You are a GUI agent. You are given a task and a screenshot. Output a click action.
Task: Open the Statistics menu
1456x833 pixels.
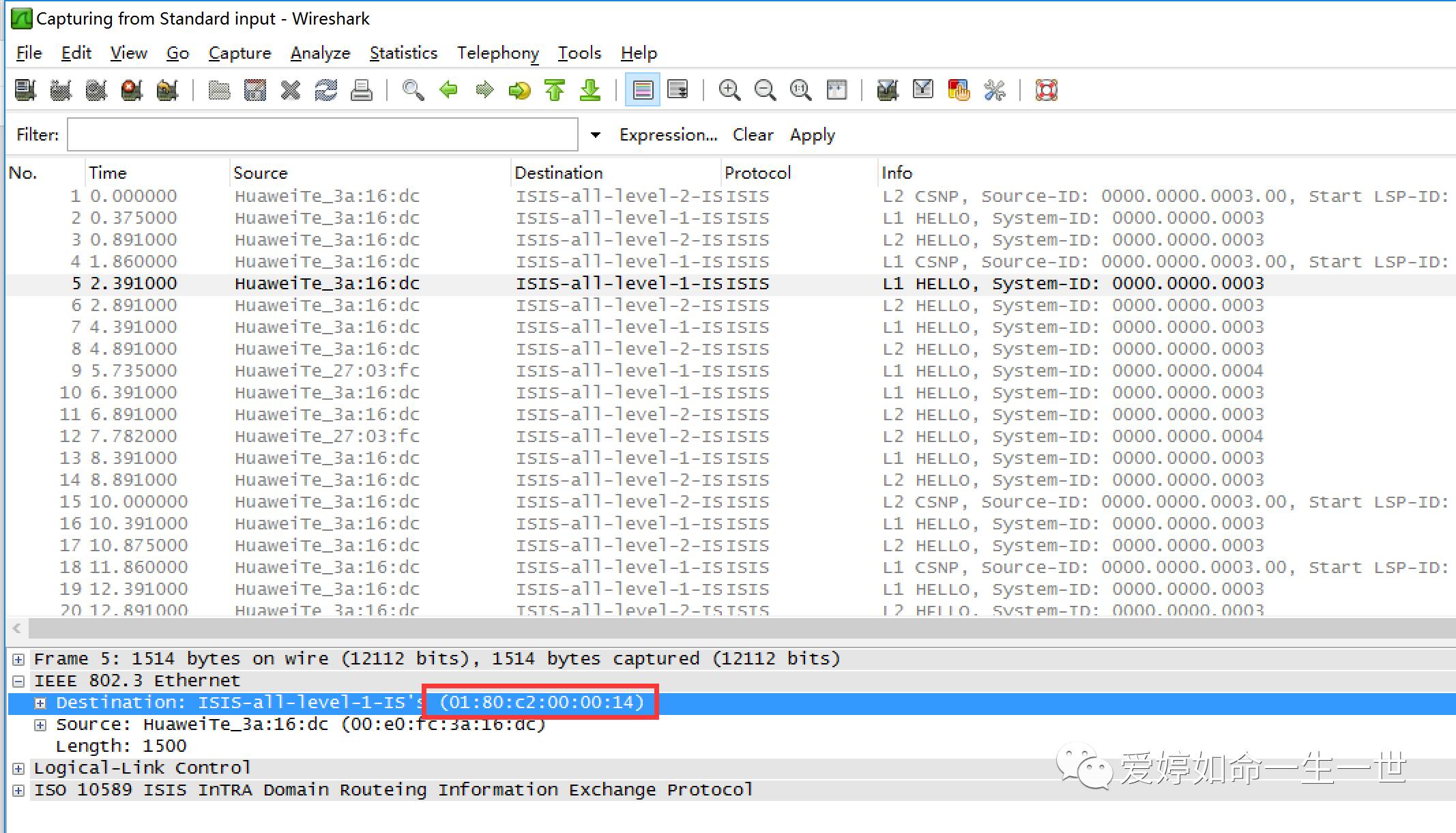(x=403, y=53)
